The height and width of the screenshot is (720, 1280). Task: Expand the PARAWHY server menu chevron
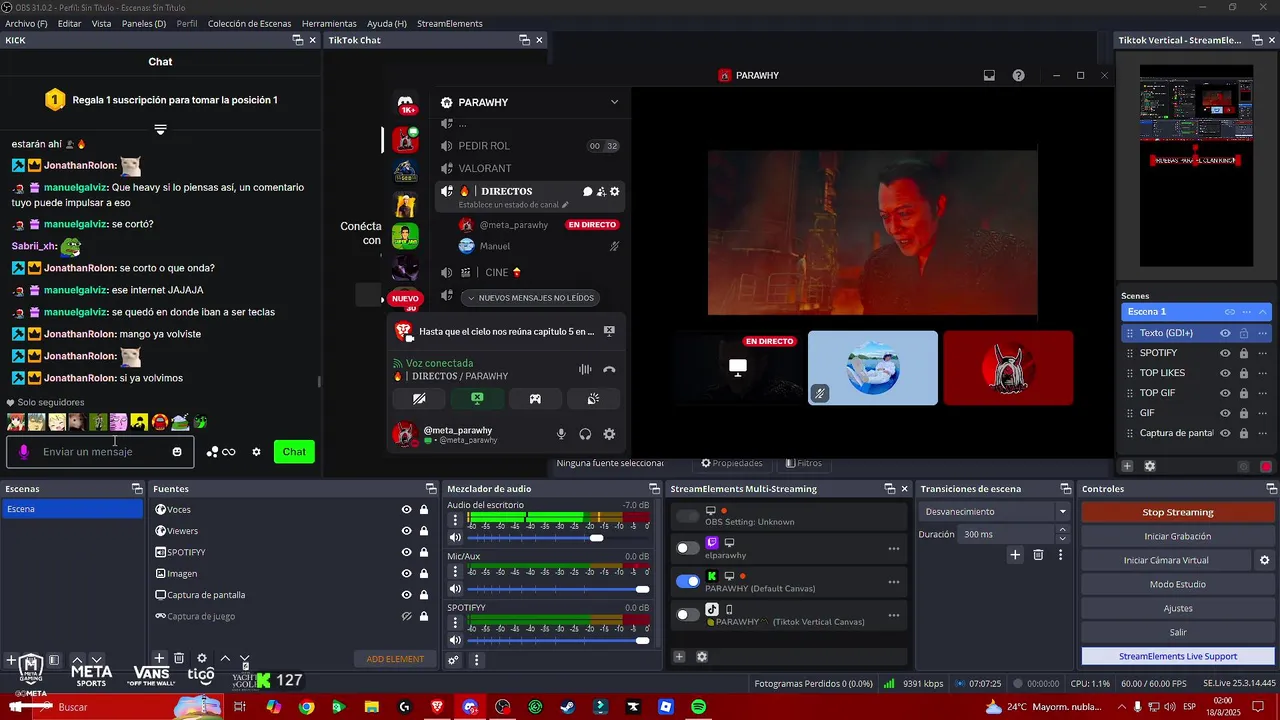point(614,102)
